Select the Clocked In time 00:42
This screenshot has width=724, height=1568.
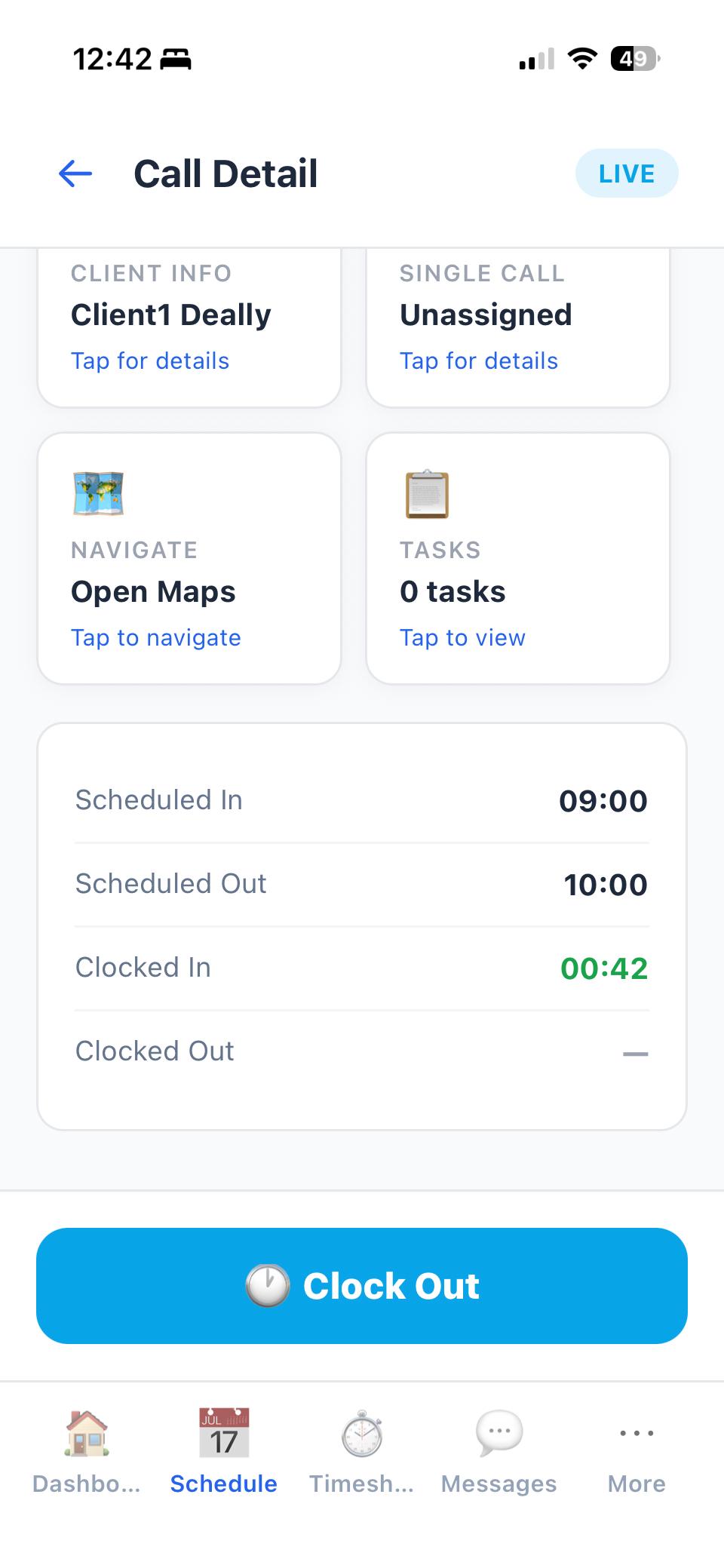pyautogui.click(x=603, y=968)
